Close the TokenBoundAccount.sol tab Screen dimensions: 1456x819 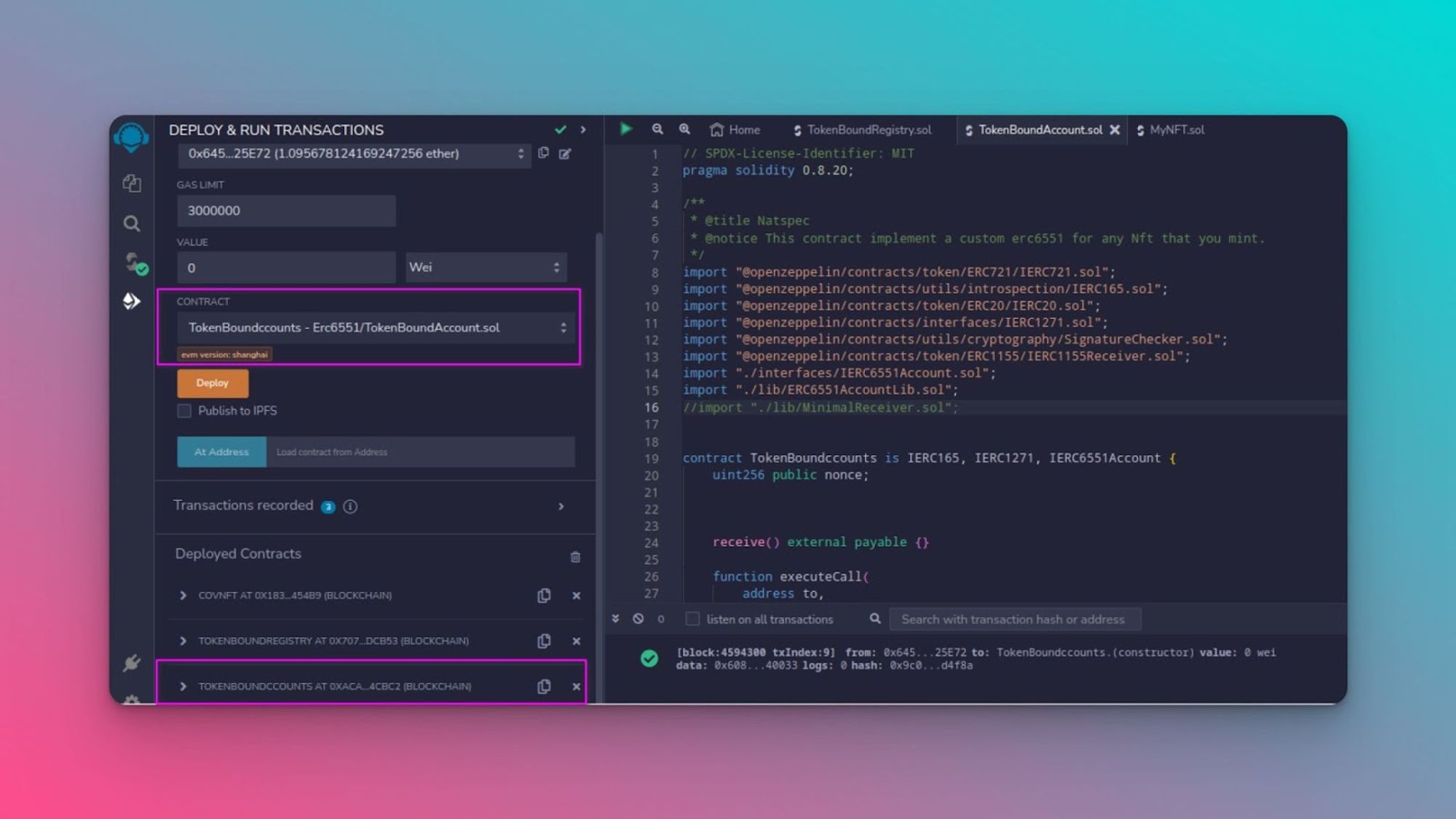pos(1115,130)
